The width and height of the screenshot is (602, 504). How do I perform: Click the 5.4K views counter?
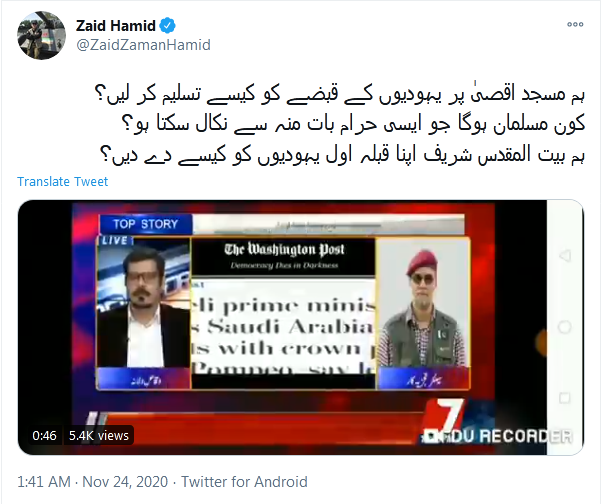click(99, 436)
